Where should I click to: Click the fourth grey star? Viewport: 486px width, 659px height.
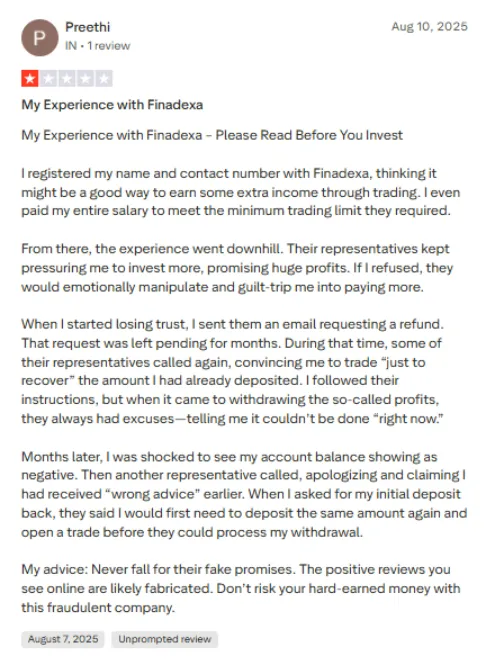pyautogui.click(x=85, y=78)
